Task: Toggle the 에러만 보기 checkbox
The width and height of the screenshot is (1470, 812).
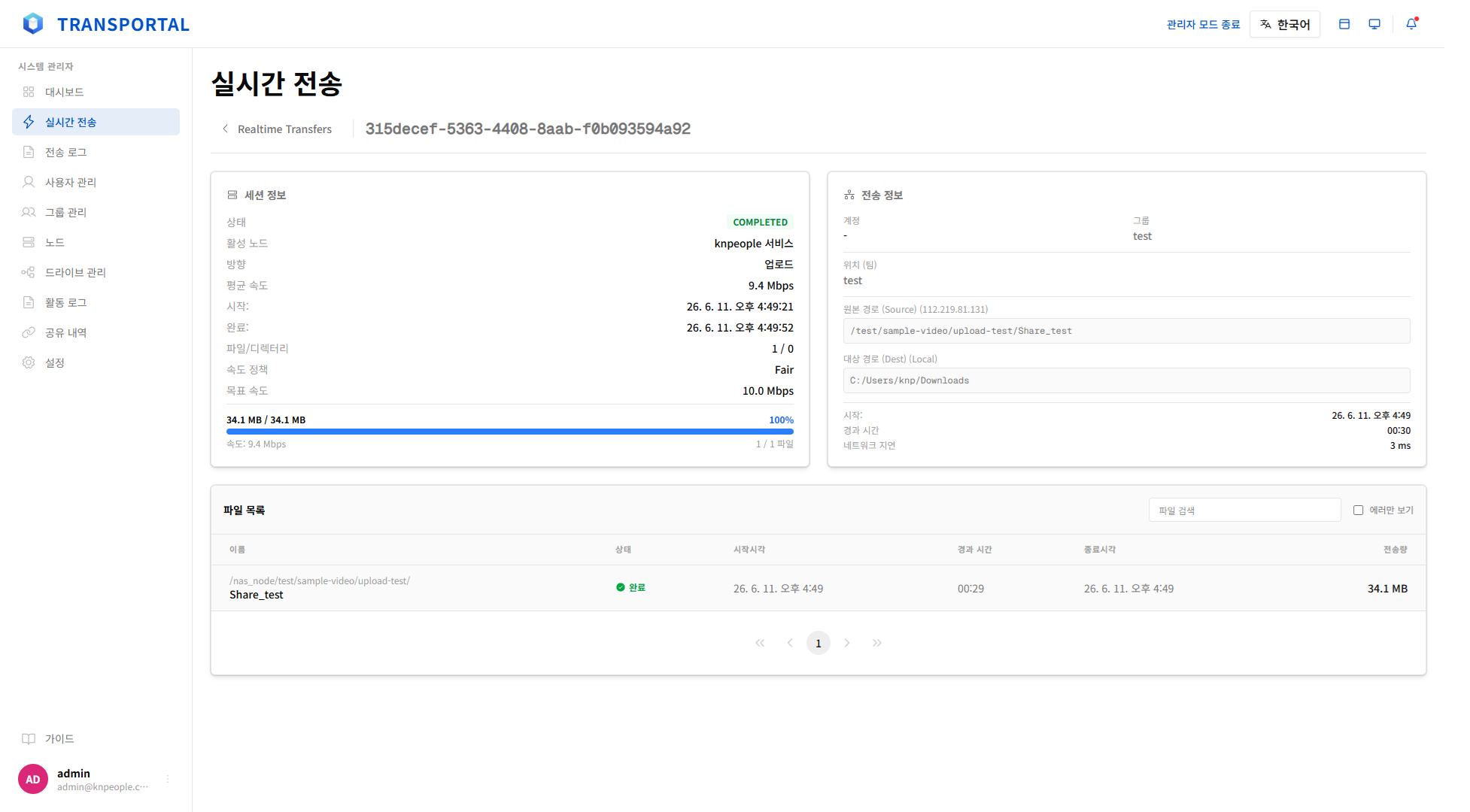Action: (x=1358, y=510)
